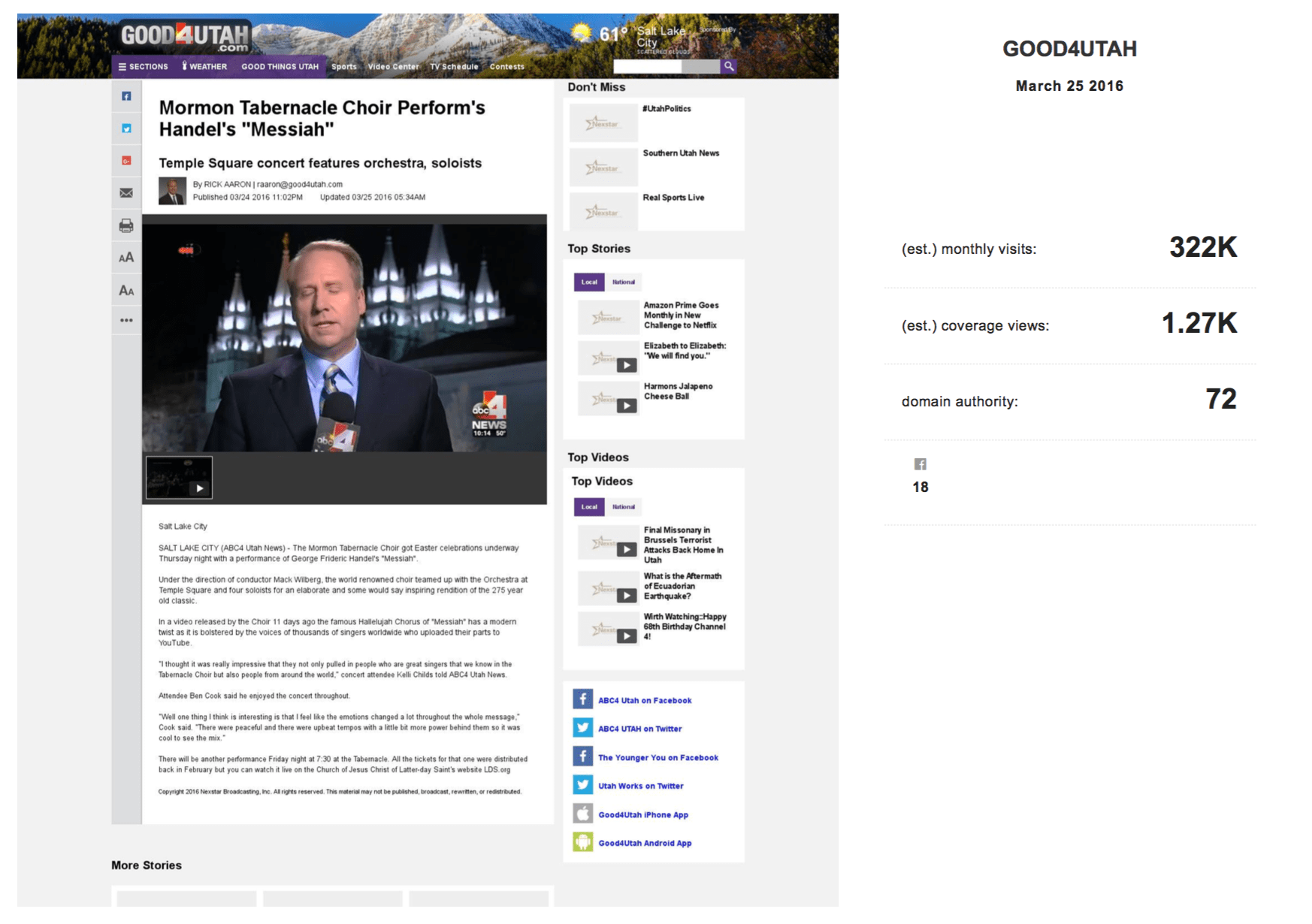
Task: Open Good Things Utah nav item
Action: point(280,67)
